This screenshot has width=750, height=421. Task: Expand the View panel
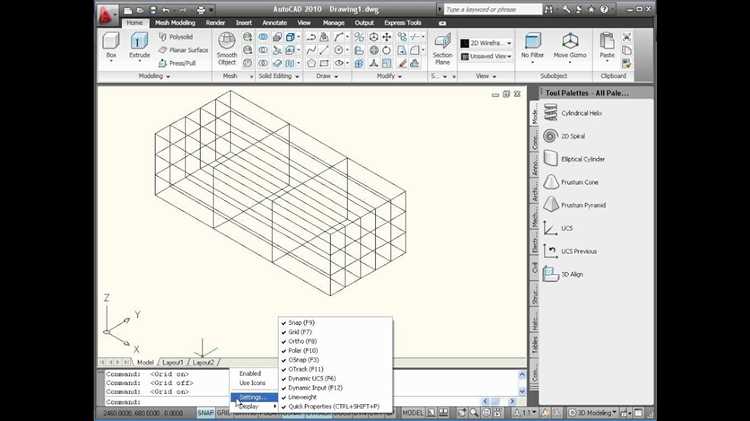pos(486,76)
